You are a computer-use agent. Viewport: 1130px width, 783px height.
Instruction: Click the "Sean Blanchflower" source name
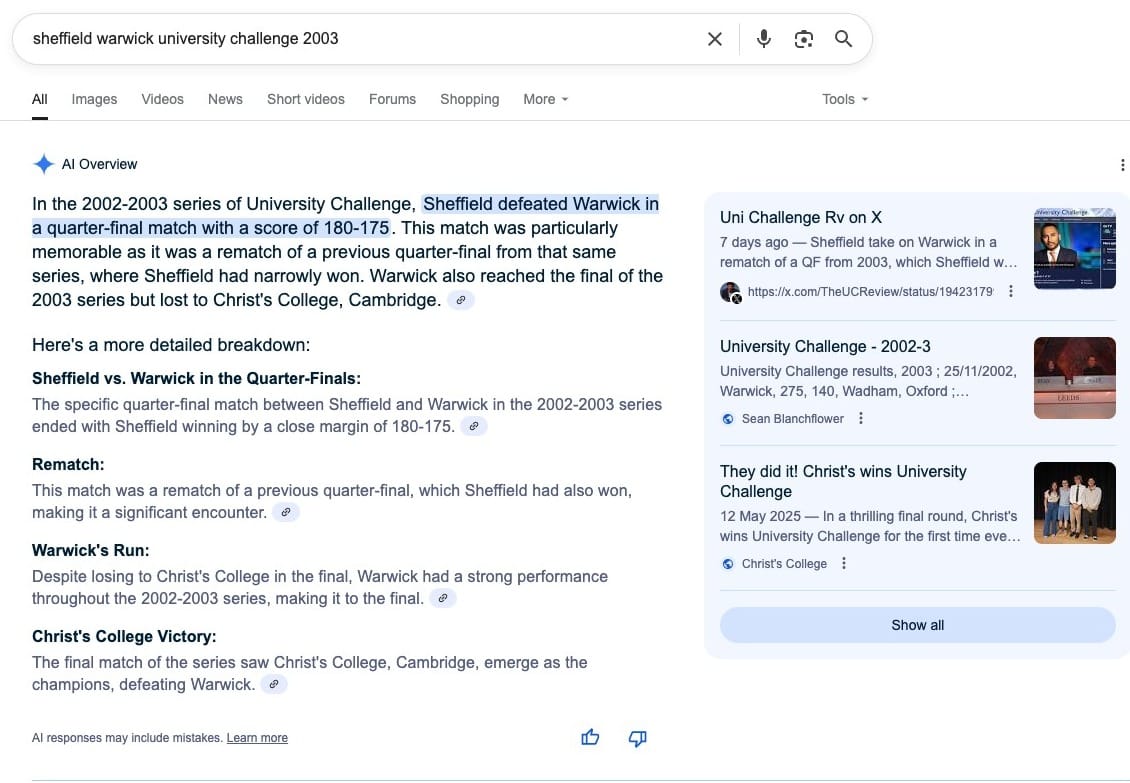pyautogui.click(x=793, y=419)
